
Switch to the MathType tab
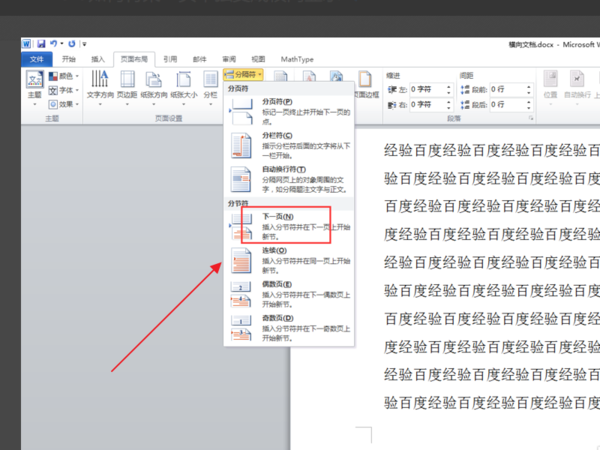297,59
